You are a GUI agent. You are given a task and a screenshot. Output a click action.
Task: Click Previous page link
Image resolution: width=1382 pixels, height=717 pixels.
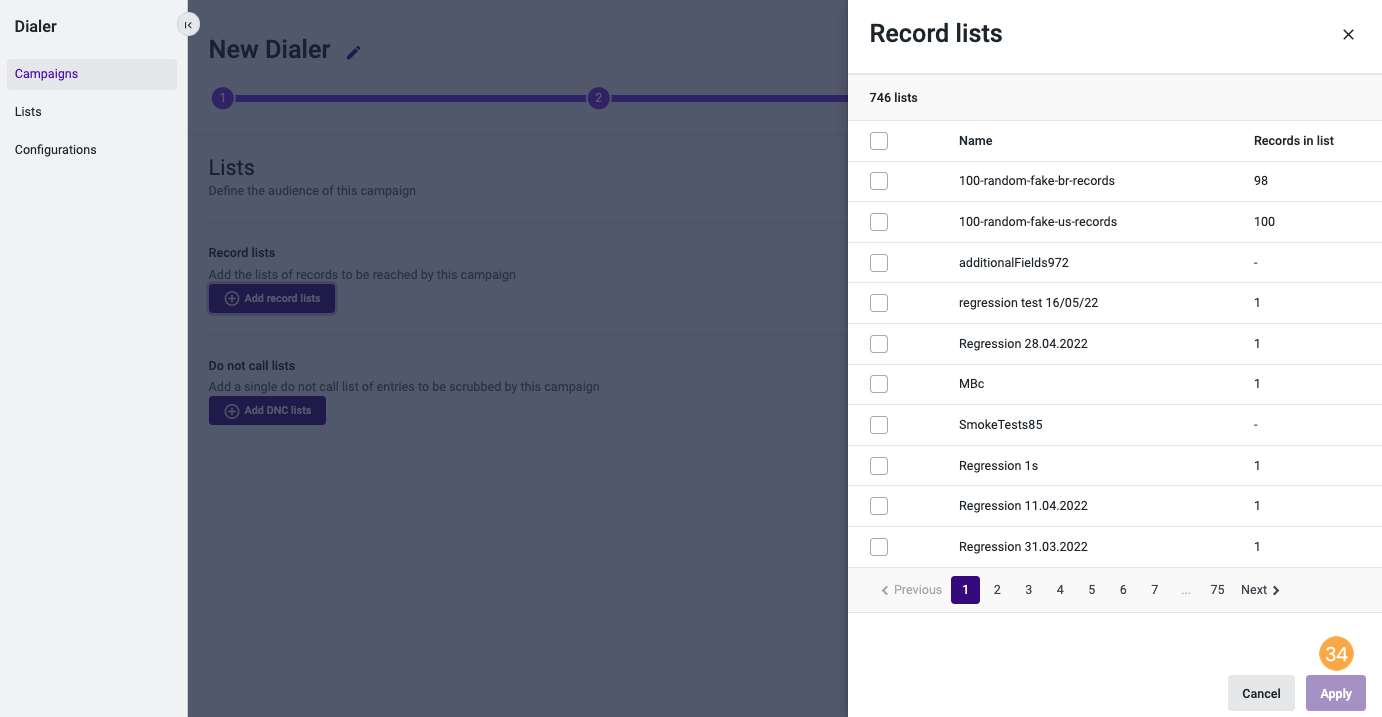tap(911, 590)
